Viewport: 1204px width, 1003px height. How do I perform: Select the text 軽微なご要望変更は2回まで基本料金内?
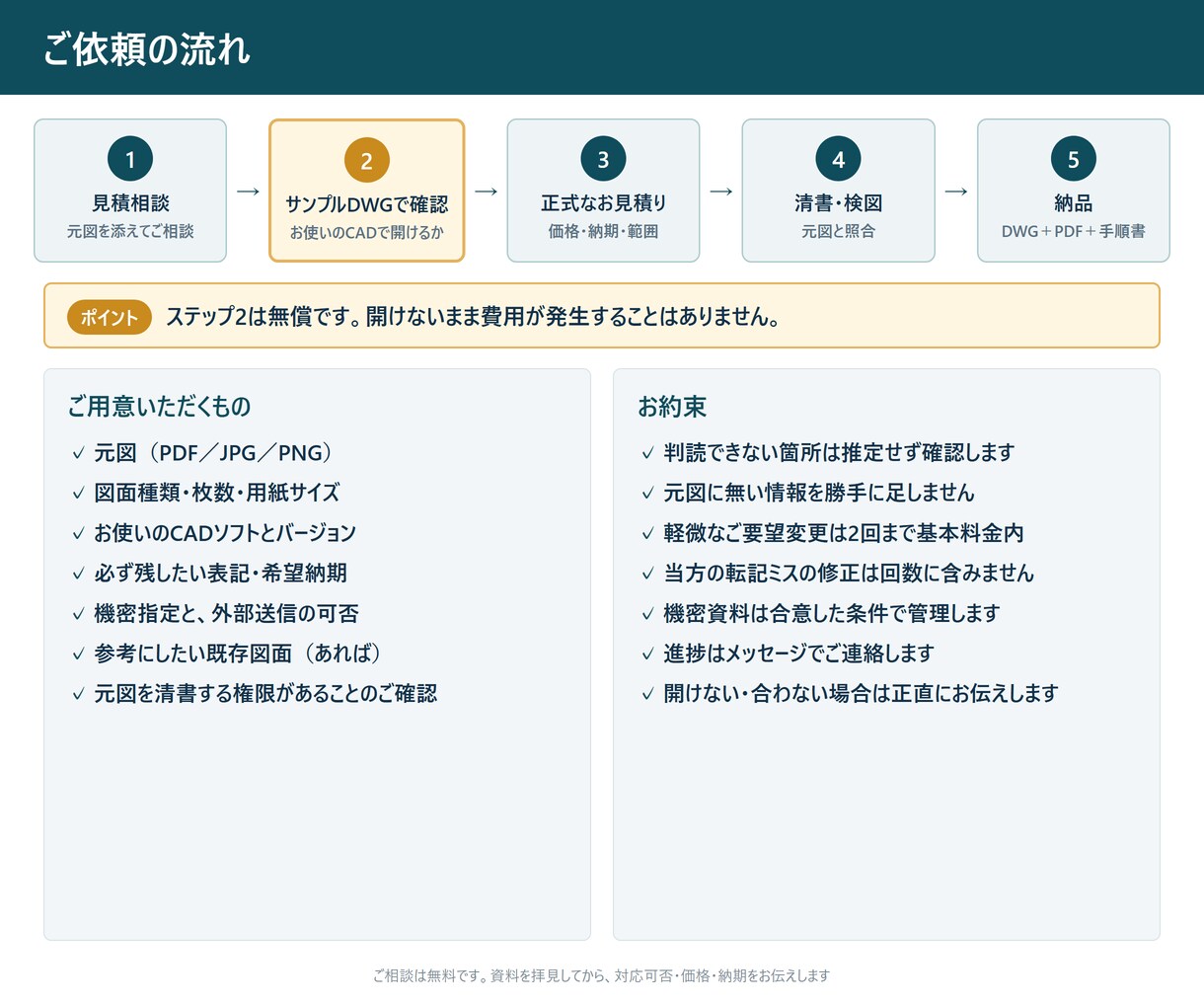point(844,533)
